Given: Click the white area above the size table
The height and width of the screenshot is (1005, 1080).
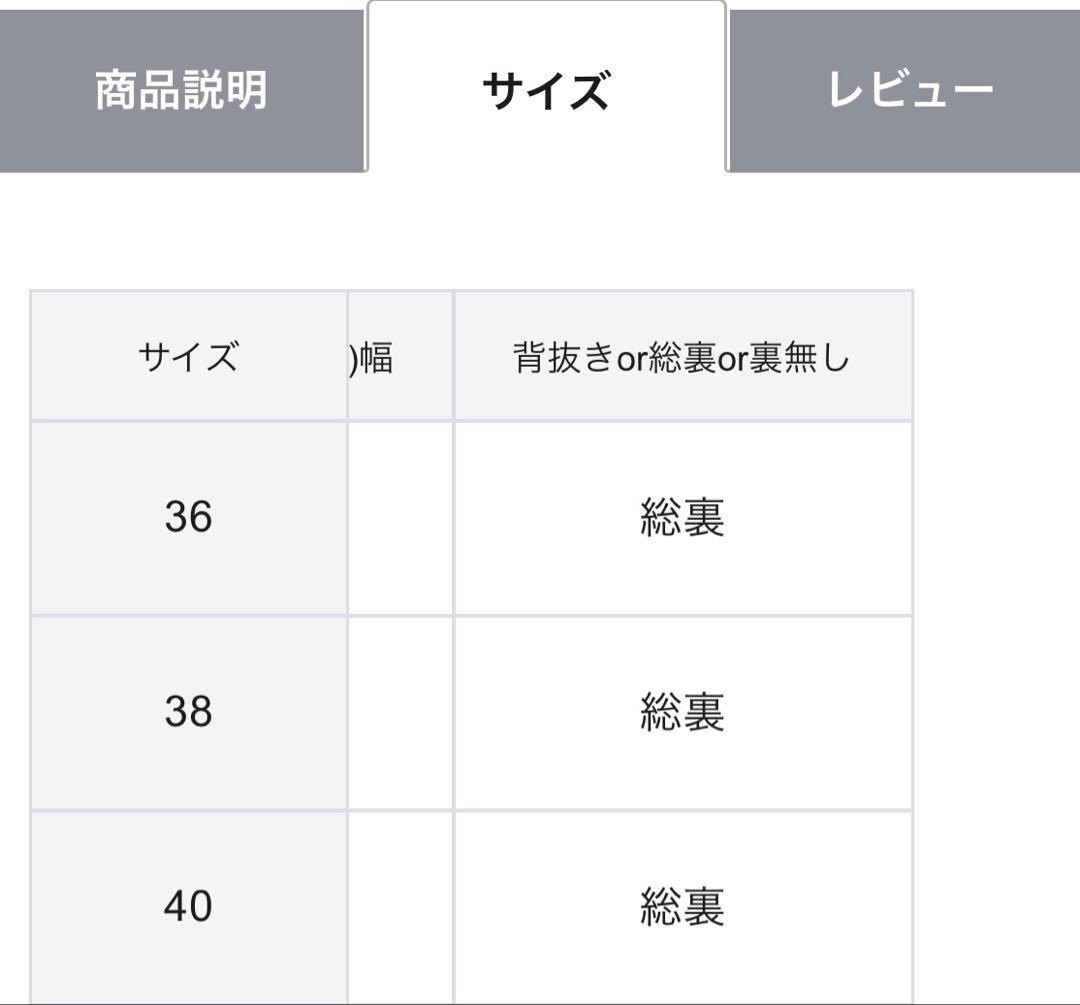Looking at the screenshot, I should 540,230.
